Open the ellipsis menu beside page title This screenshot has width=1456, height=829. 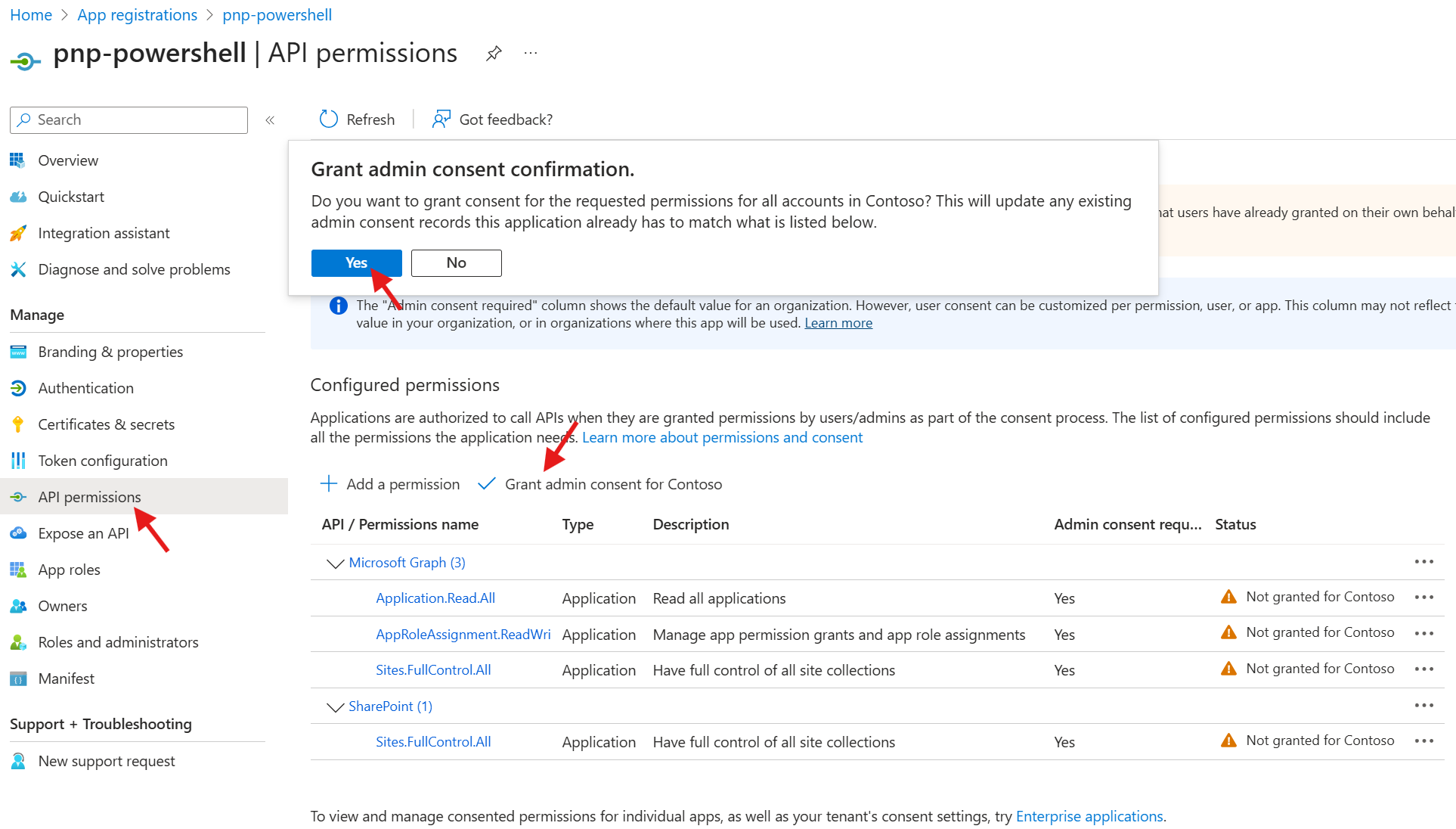tap(531, 54)
